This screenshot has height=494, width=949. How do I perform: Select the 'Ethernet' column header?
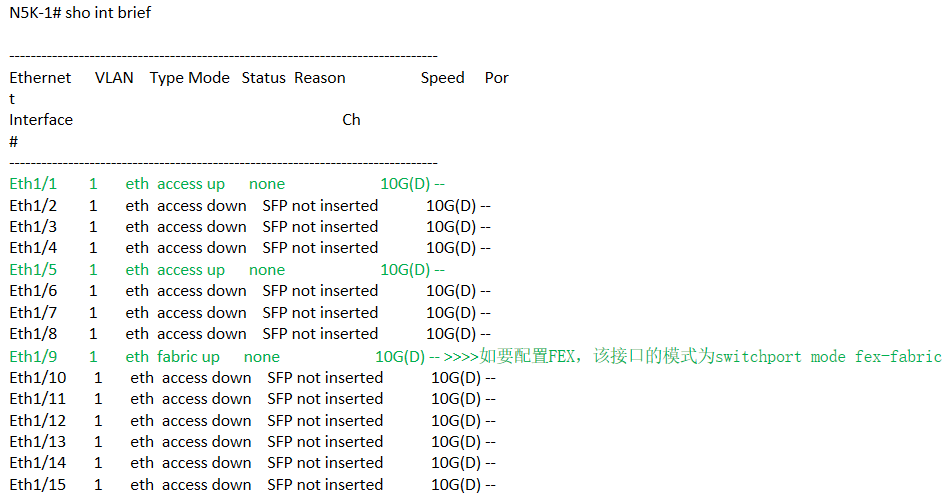[x=40, y=78]
